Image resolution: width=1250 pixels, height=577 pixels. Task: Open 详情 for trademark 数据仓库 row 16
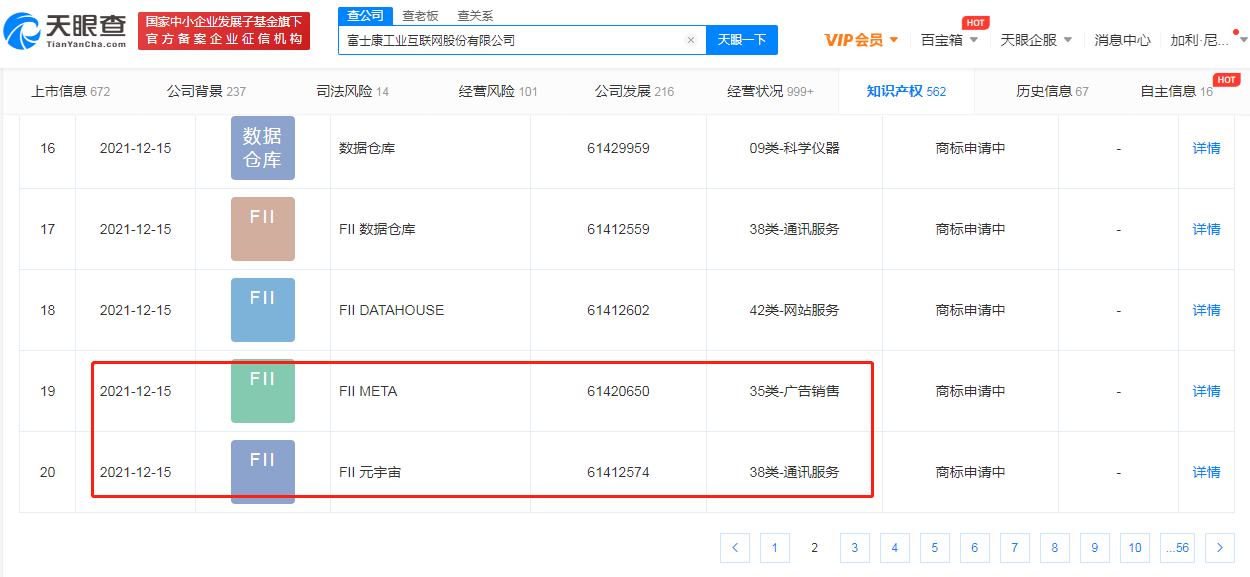[1206, 148]
